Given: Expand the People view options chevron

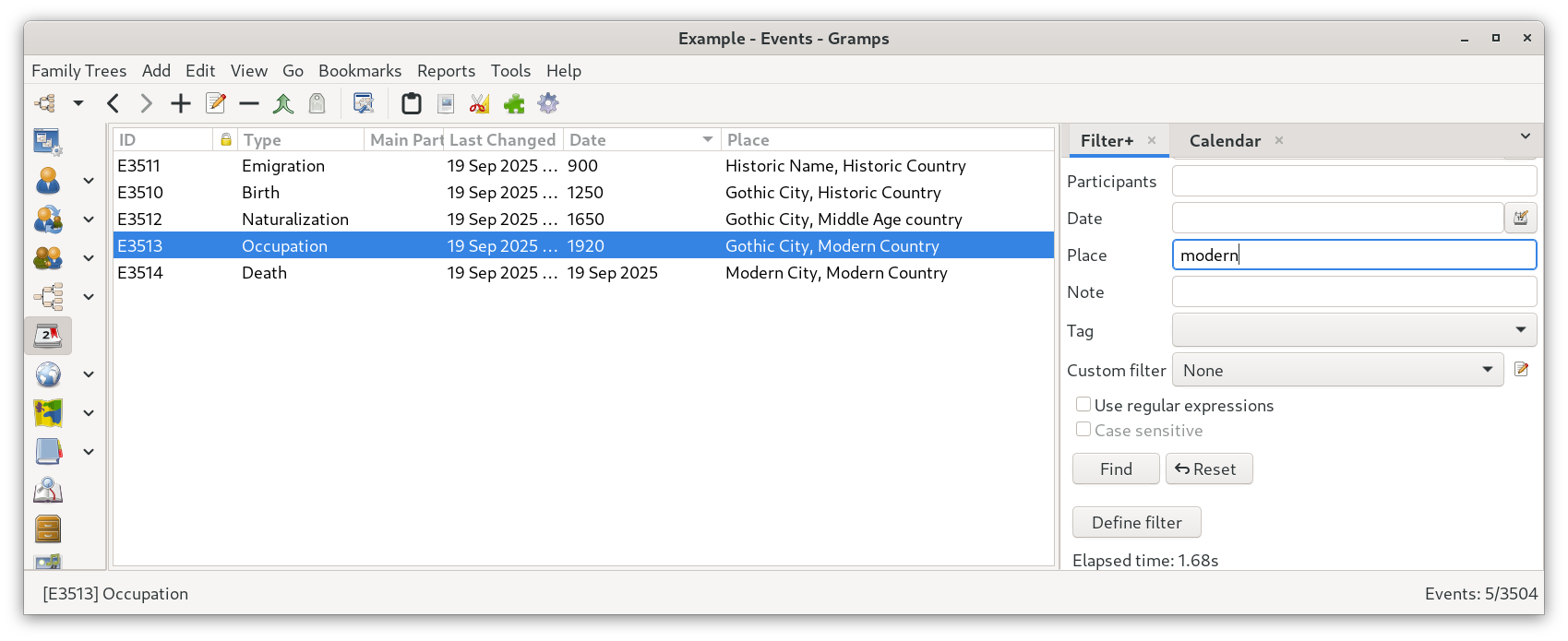Looking at the screenshot, I should [89, 181].
